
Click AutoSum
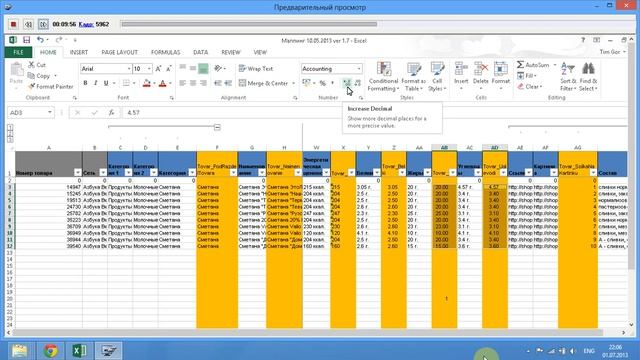tap(533, 65)
